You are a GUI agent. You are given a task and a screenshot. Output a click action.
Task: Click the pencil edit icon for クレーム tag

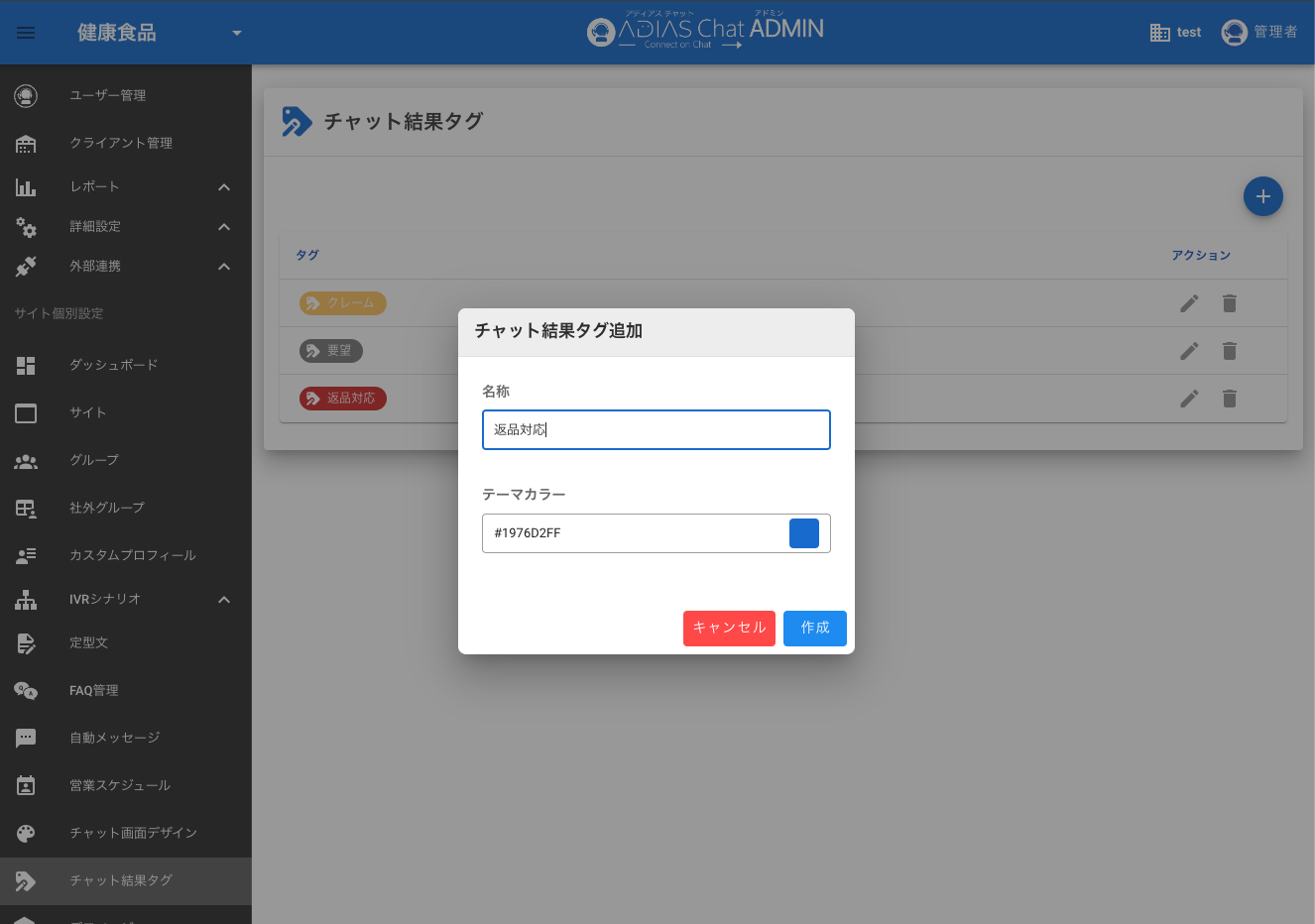[x=1189, y=303]
